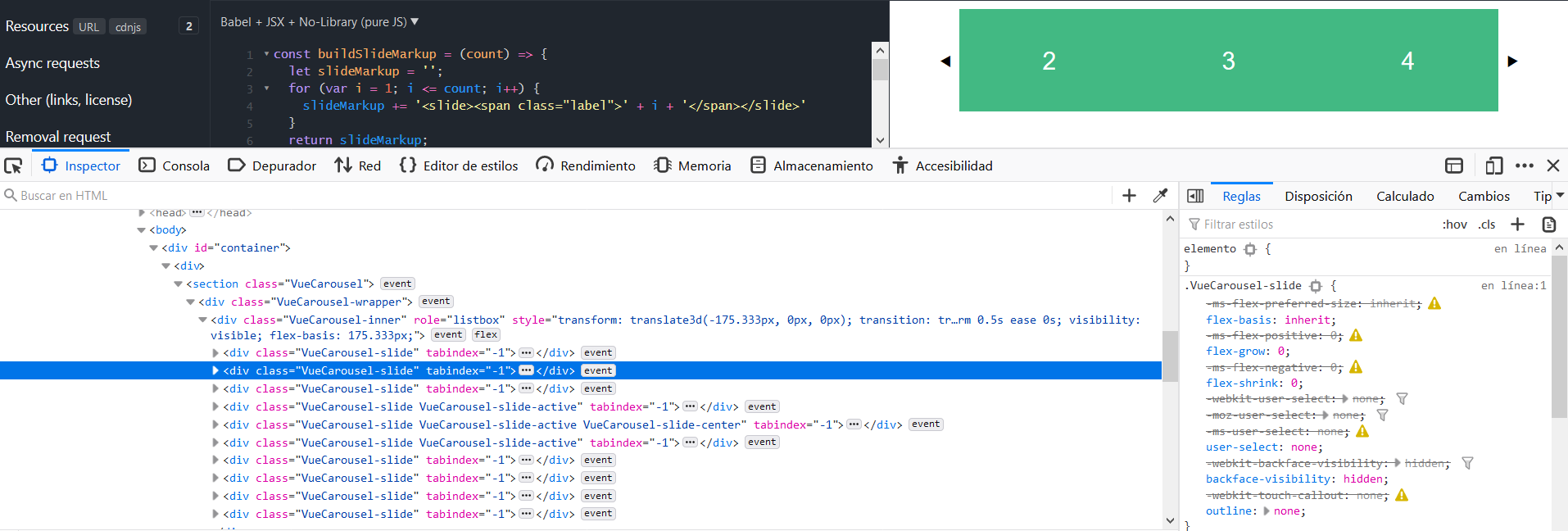The height and width of the screenshot is (531, 1568).
Task: Click event badge on VueCarousel-slide-center row
Action: tap(926, 424)
